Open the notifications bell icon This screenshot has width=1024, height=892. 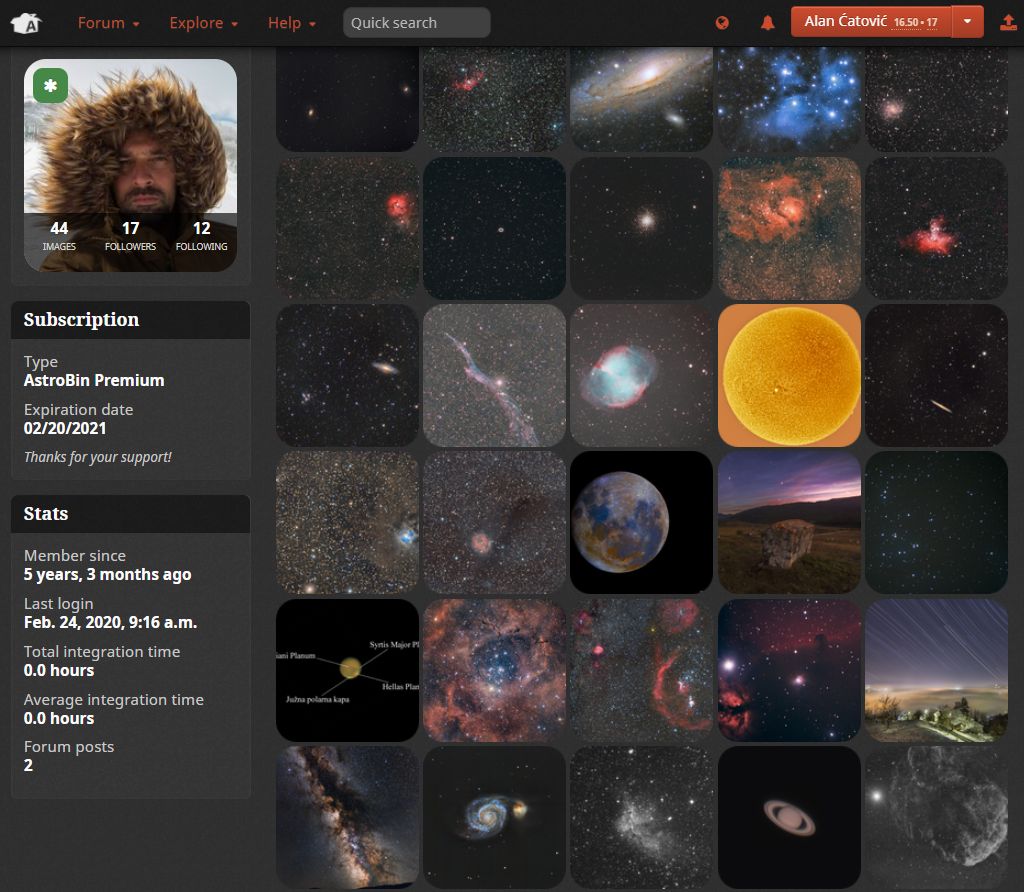click(x=768, y=23)
